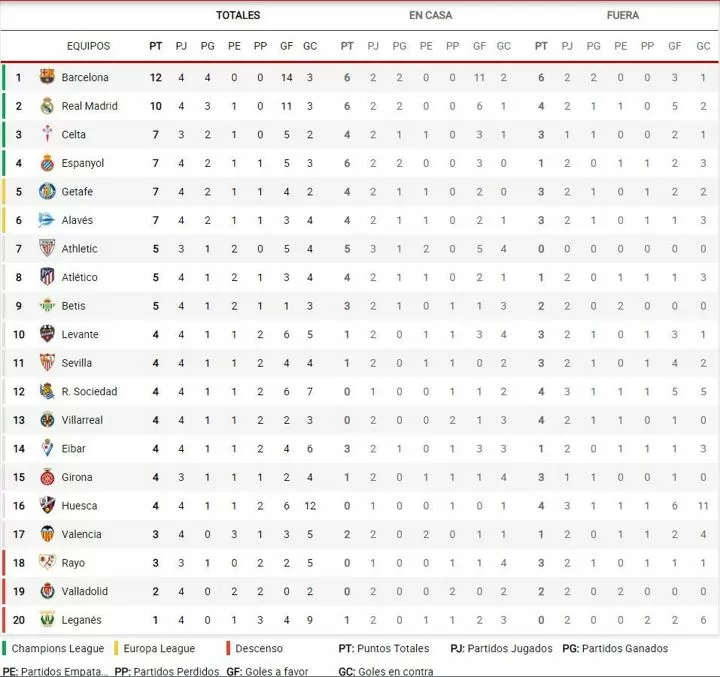Click the red Descenso legend swatch
Screen dimensions: 720x677
click(x=228, y=648)
